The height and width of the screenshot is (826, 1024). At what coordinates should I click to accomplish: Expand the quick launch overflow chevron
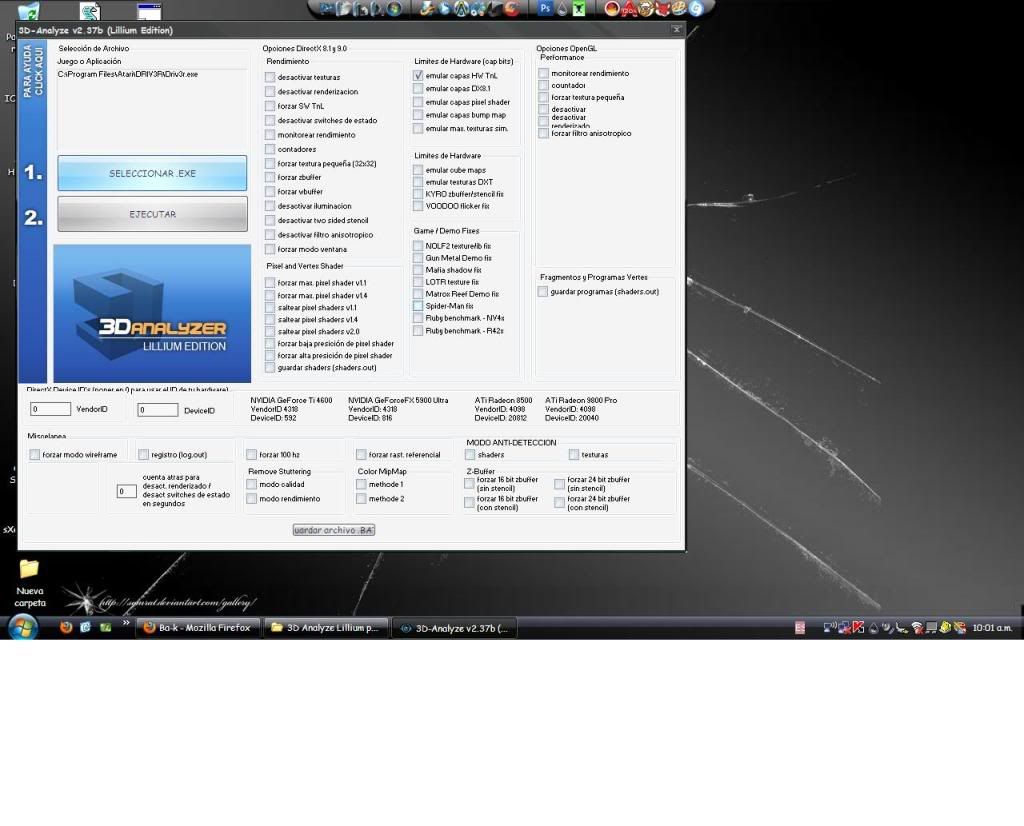pos(125,623)
